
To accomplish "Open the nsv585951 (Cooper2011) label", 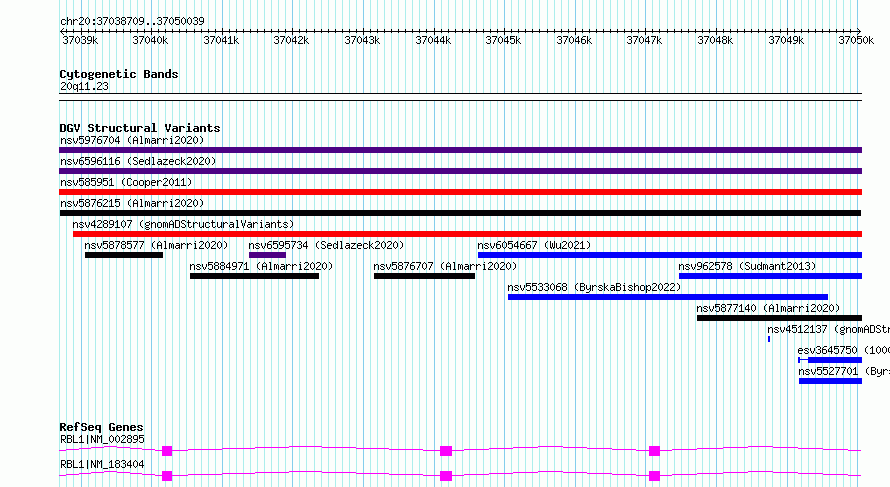I will pos(126,182).
